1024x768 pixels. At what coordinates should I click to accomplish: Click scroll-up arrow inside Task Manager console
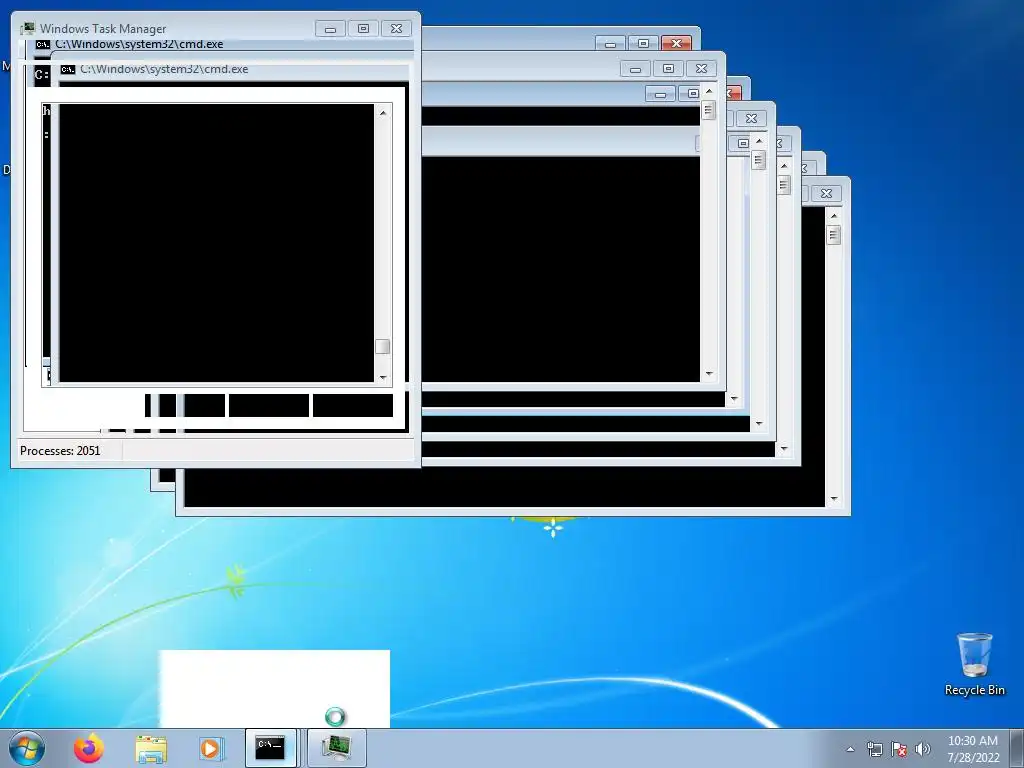[x=383, y=113]
